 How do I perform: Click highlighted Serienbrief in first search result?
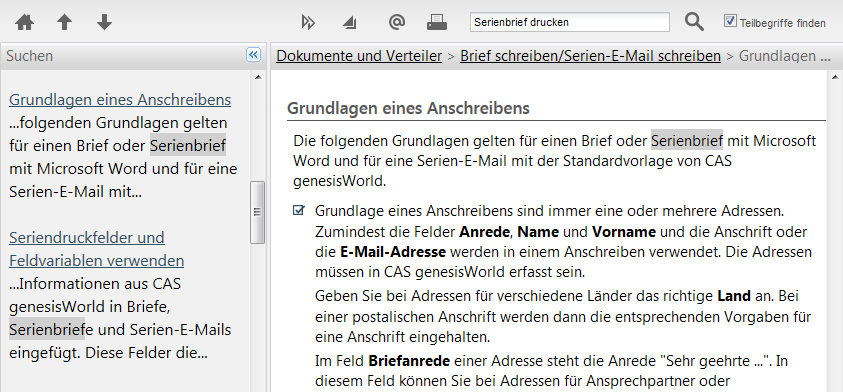coord(188,145)
